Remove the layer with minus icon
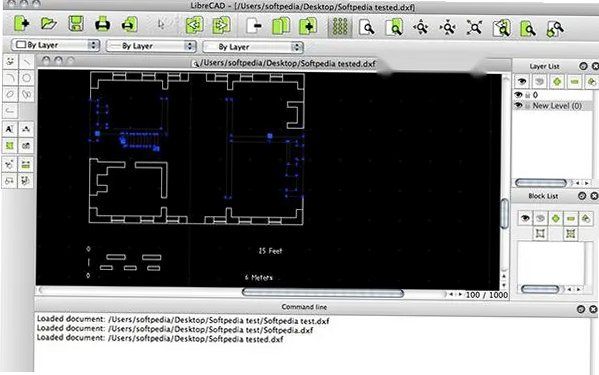 (x=574, y=82)
